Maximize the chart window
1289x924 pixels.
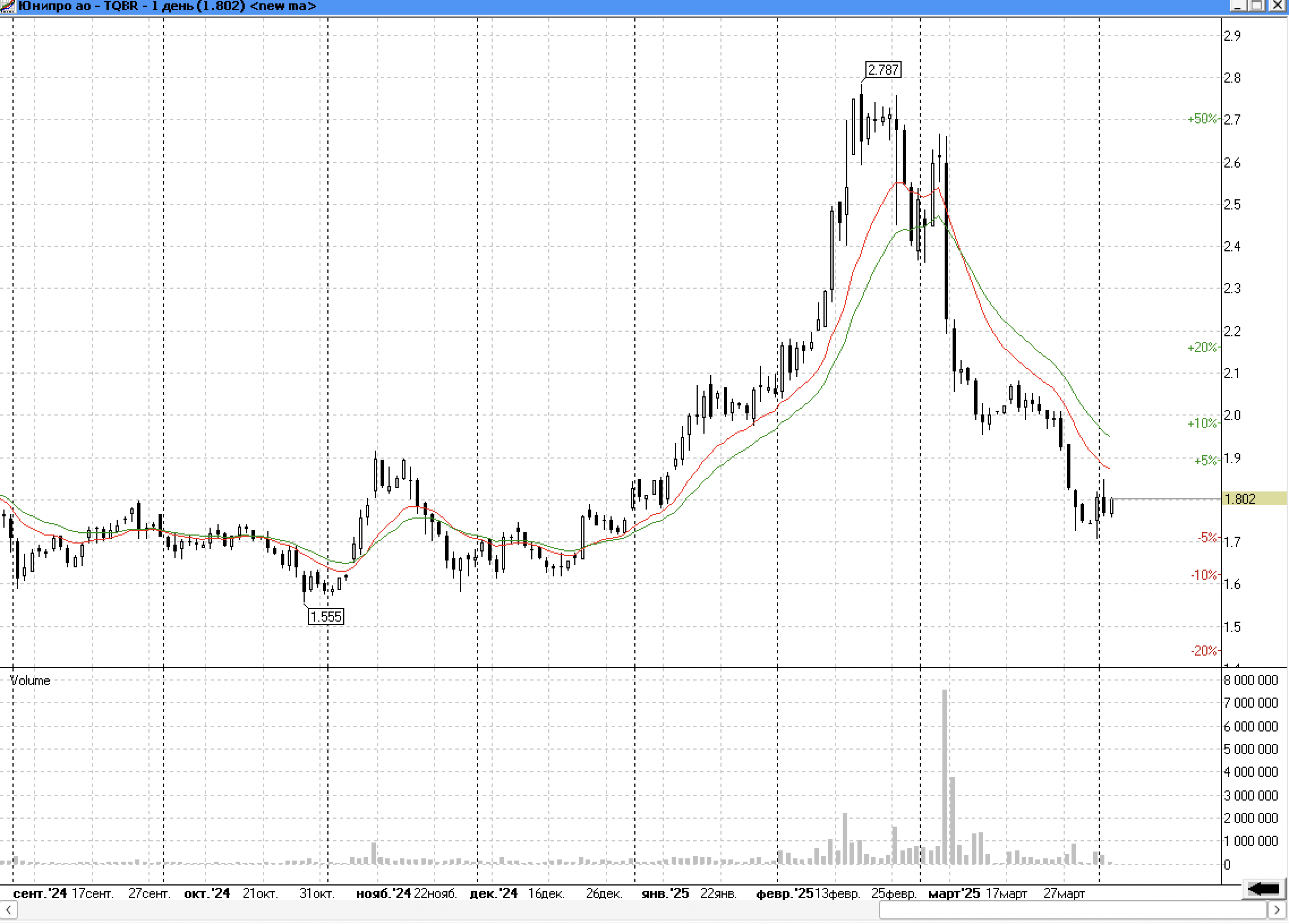(1257, 6)
